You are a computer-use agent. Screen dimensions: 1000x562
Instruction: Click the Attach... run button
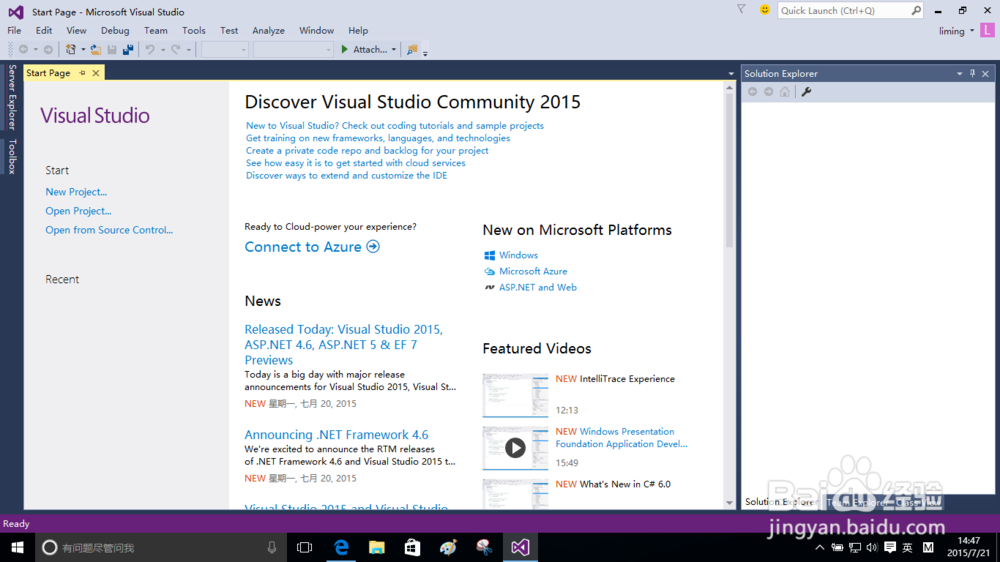pyautogui.click(x=364, y=50)
